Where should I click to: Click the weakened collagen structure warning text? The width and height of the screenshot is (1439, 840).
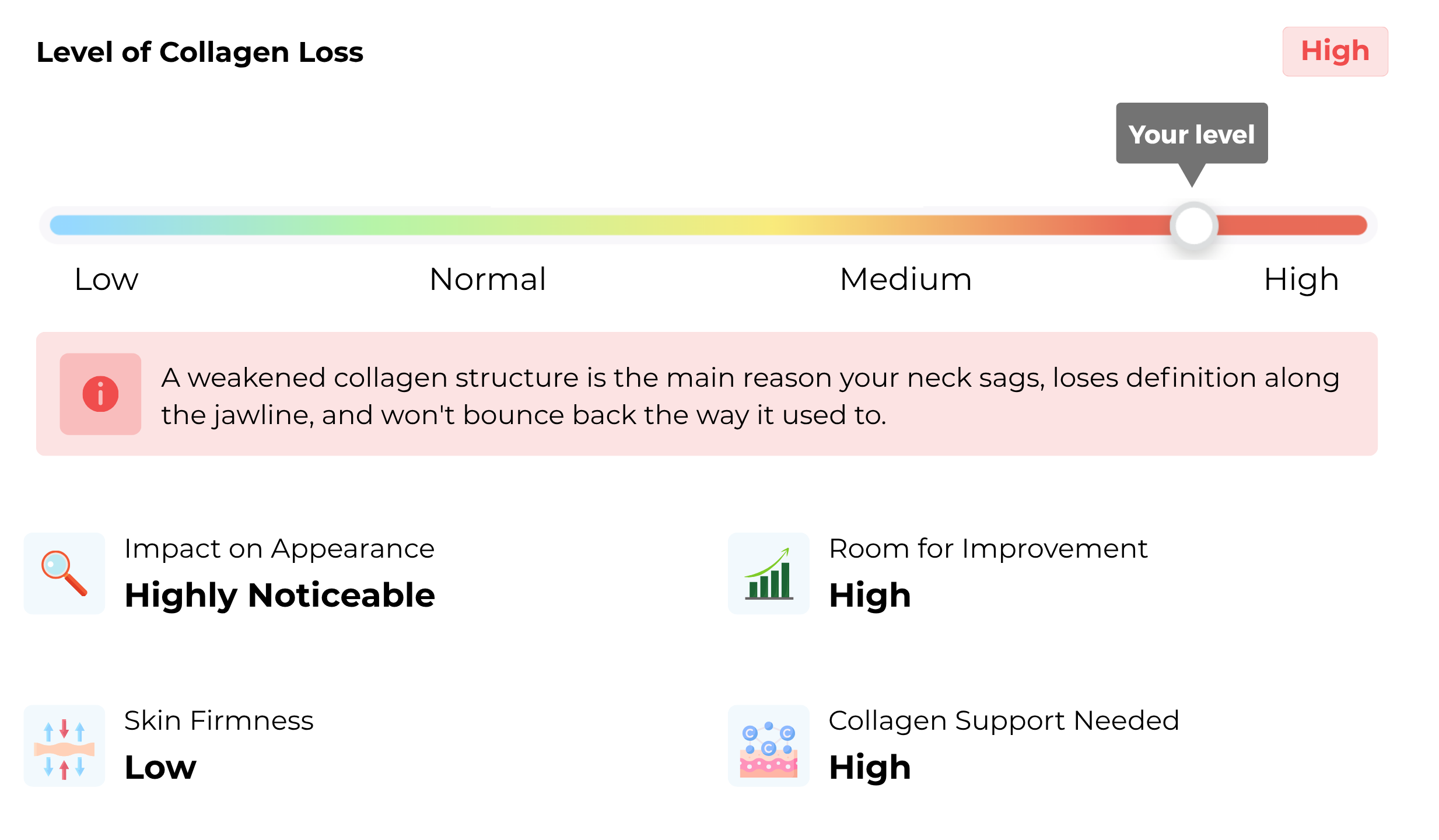750,396
